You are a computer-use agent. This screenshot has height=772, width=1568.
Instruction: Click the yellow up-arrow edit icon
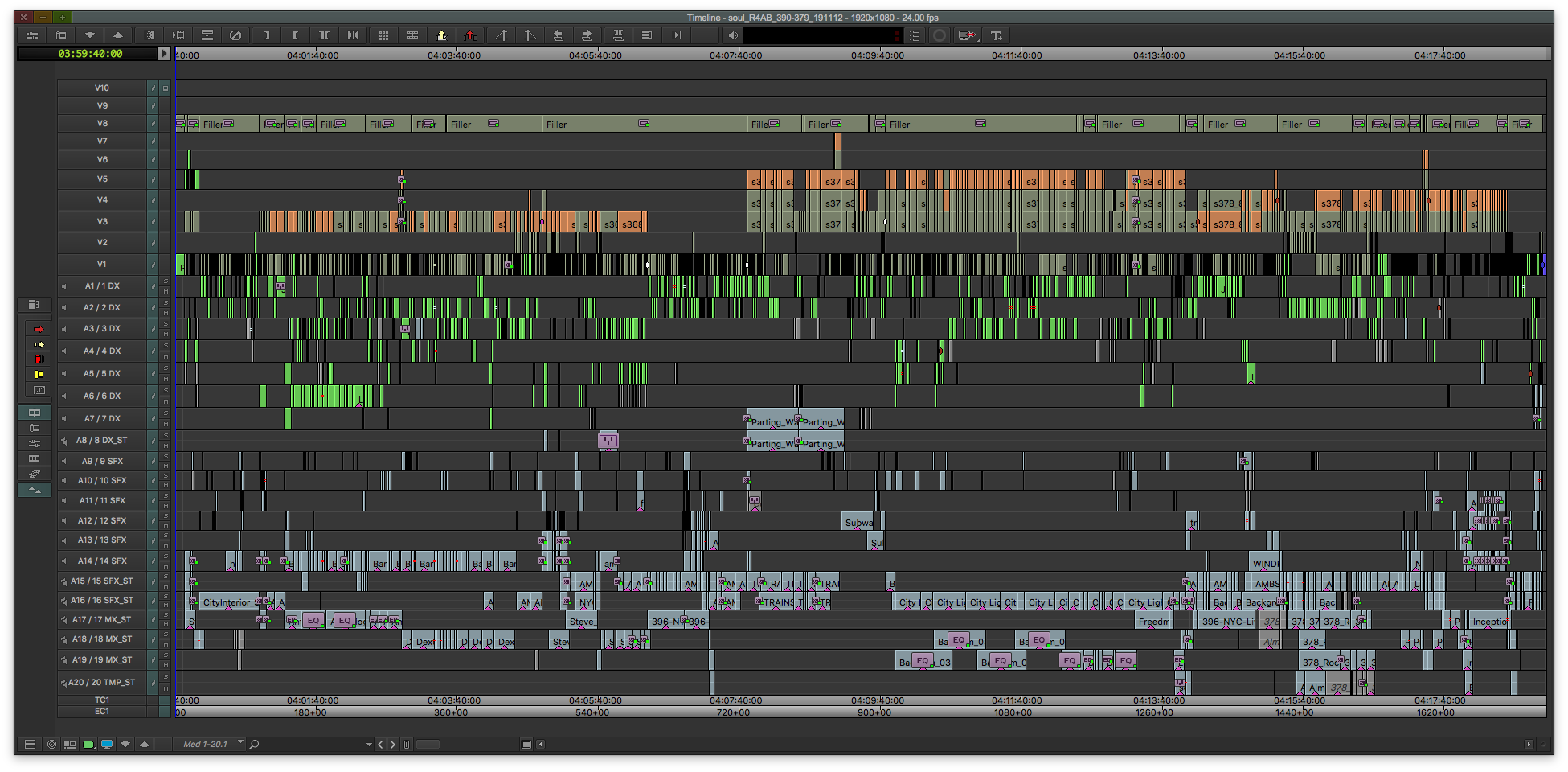click(441, 35)
